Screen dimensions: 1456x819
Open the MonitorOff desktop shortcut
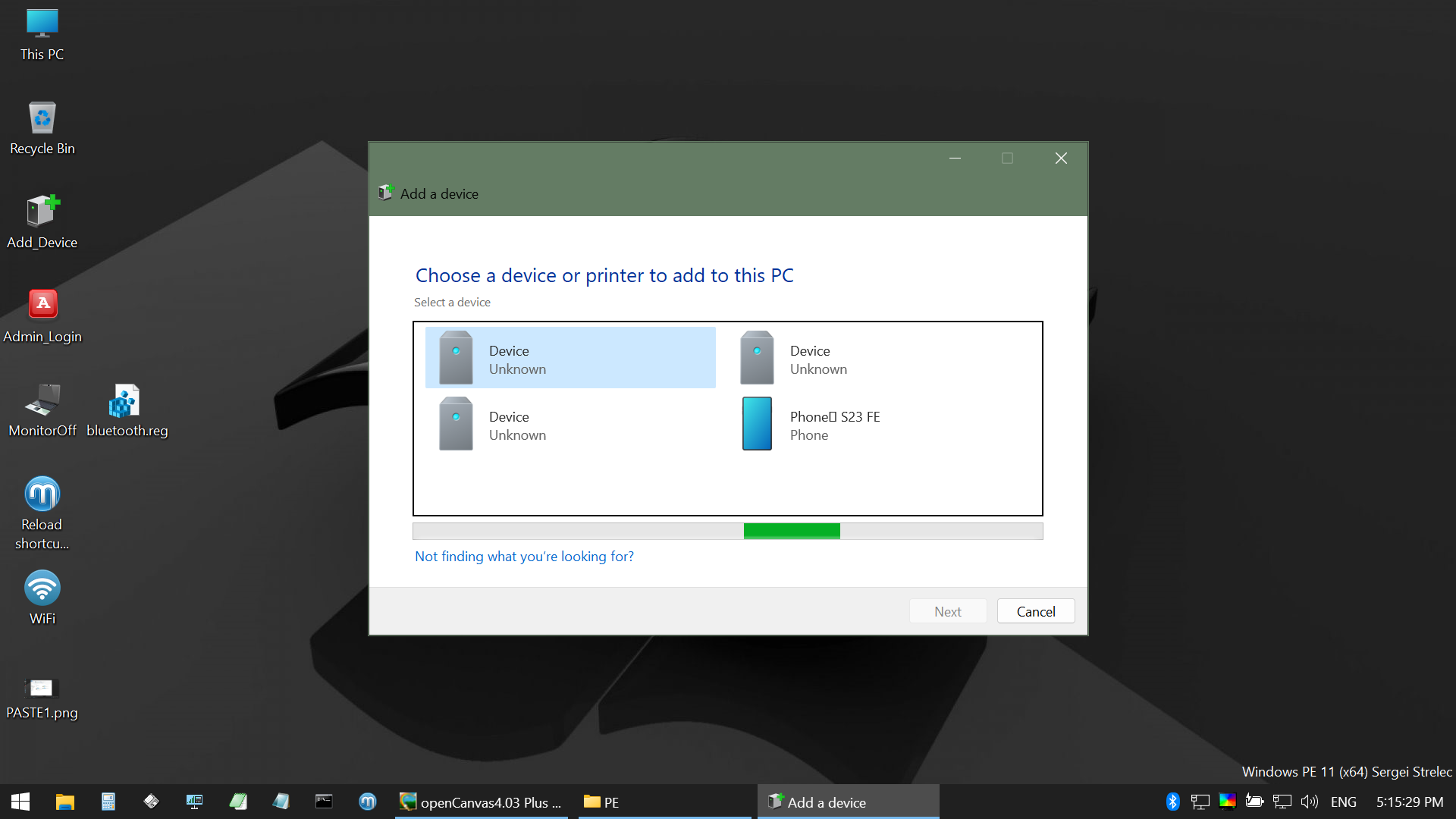[42, 408]
